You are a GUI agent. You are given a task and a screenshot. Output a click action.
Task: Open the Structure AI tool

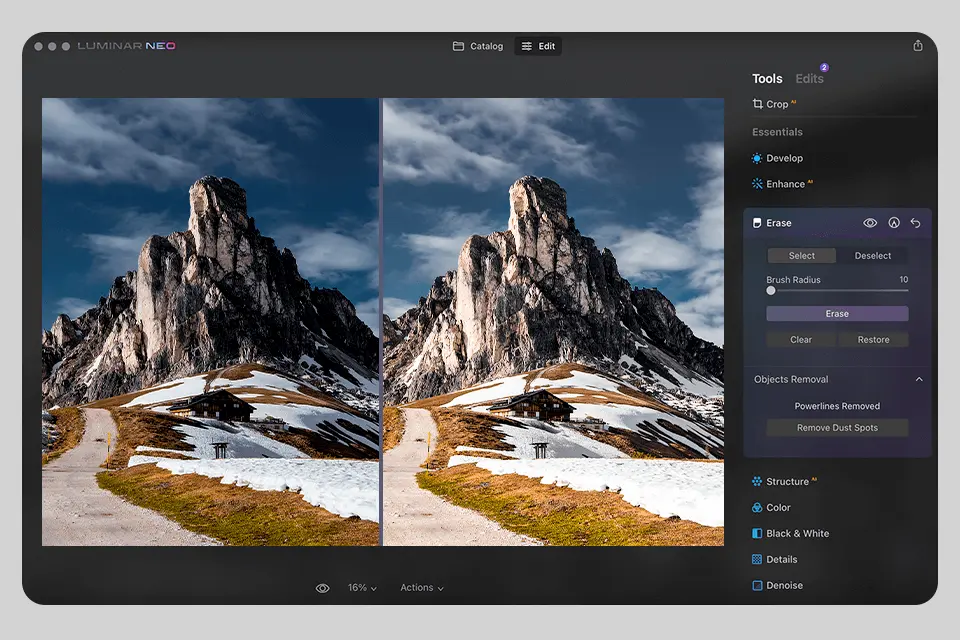coord(789,481)
